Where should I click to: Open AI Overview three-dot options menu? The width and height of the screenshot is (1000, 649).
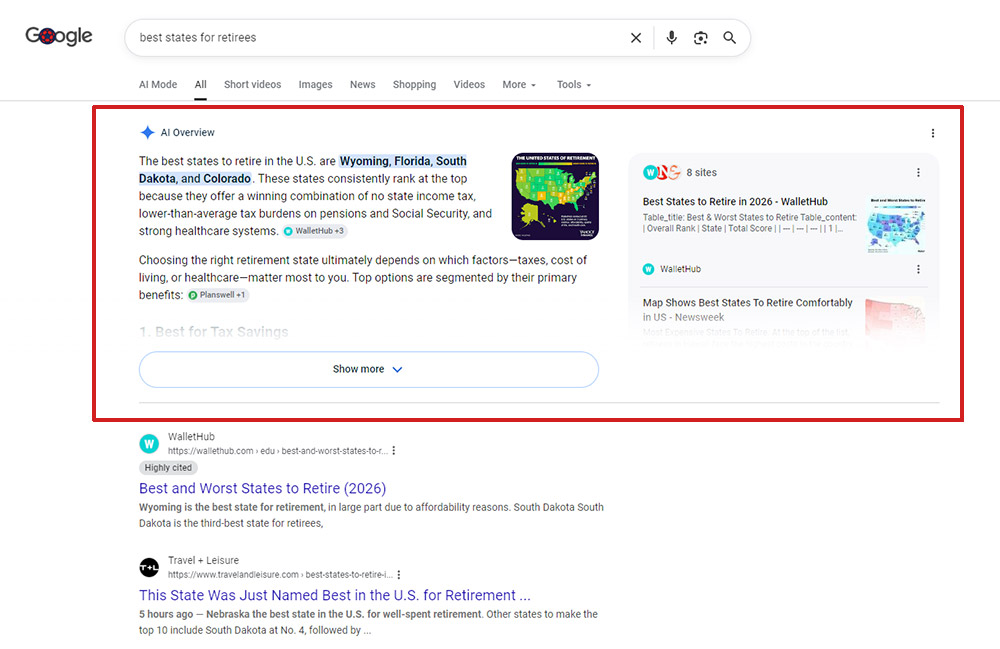click(932, 133)
